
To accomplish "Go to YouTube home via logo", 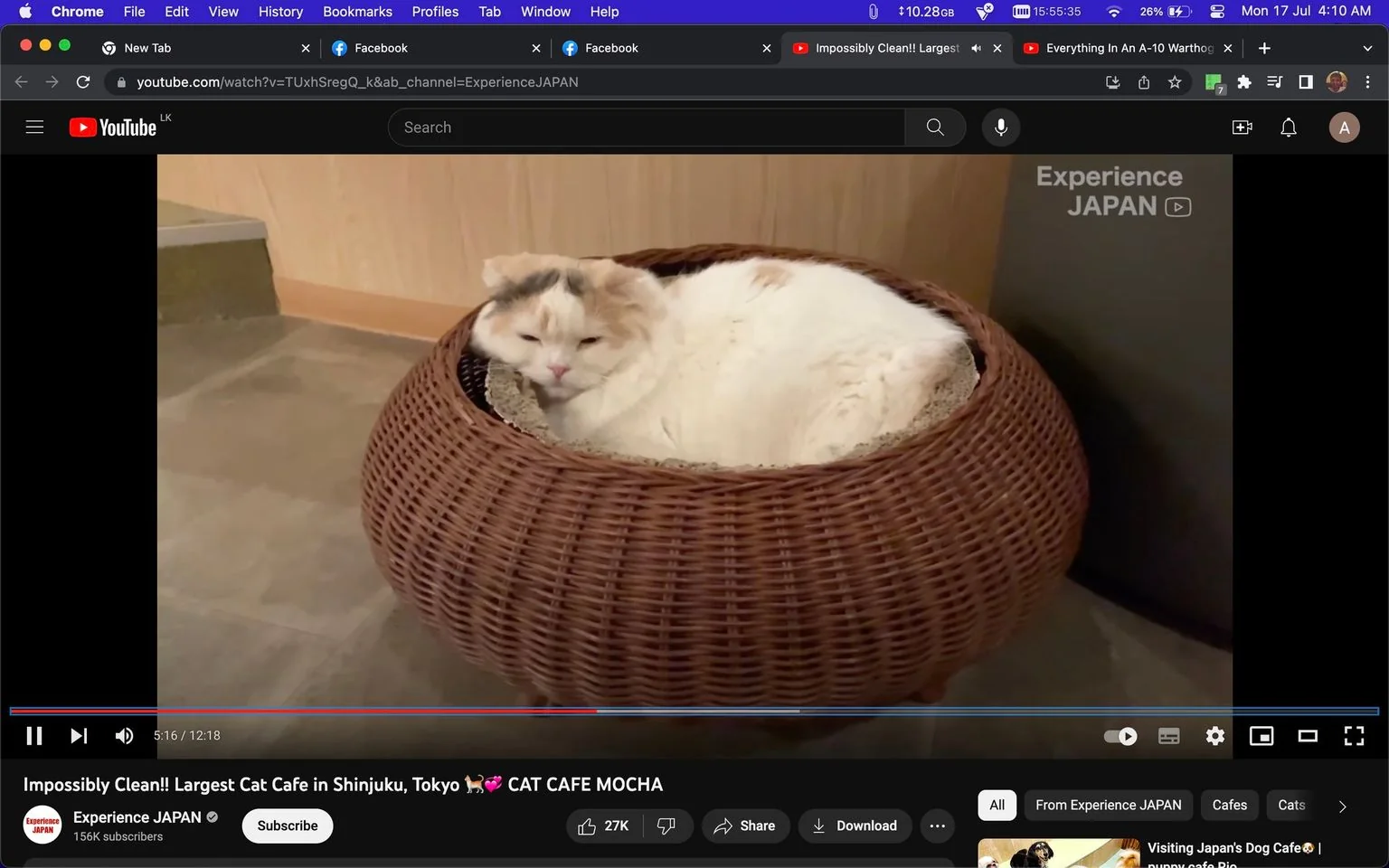I will click(x=113, y=127).
